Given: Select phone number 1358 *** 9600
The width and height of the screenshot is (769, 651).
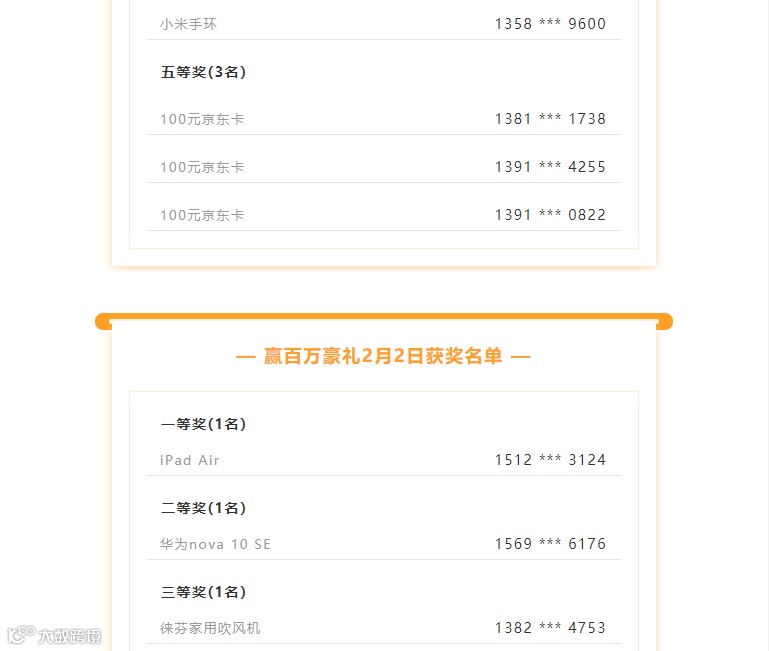Looking at the screenshot, I should [x=550, y=24].
